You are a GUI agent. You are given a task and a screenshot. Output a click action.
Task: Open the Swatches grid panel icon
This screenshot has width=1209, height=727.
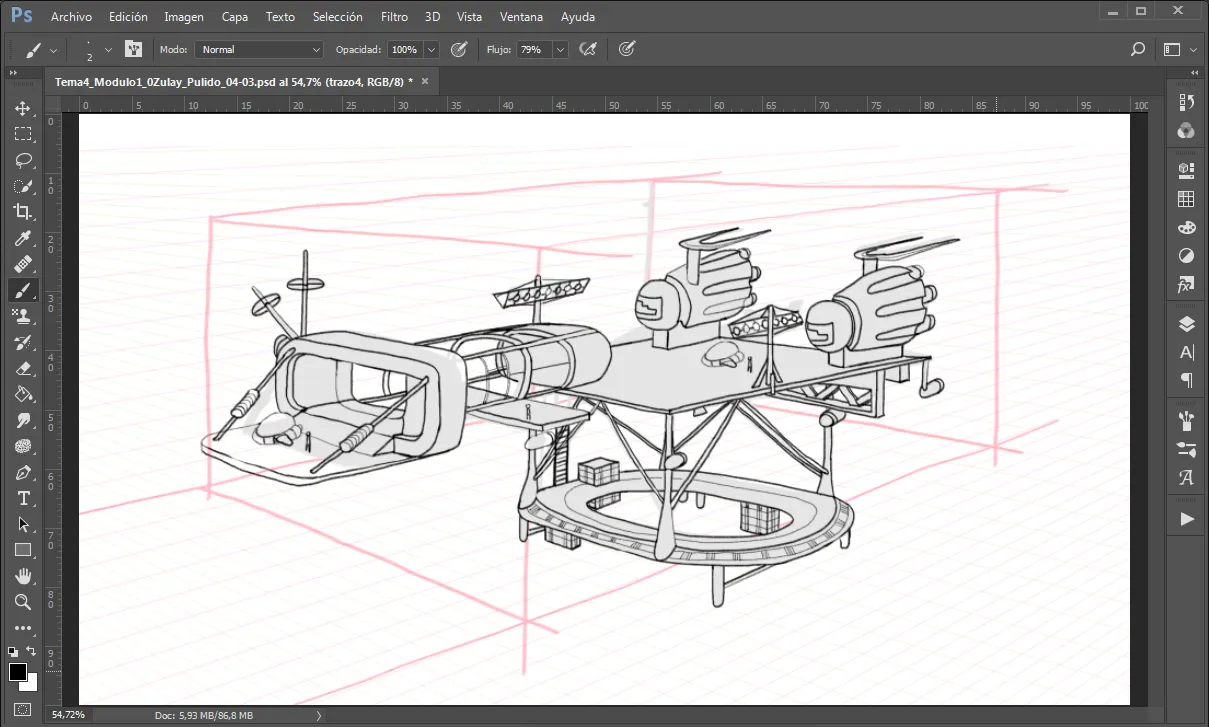1187,198
